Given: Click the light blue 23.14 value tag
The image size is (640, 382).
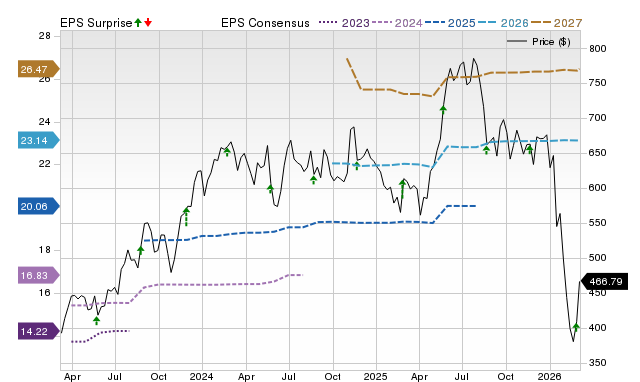Looking at the screenshot, I should [x=38, y=140].
